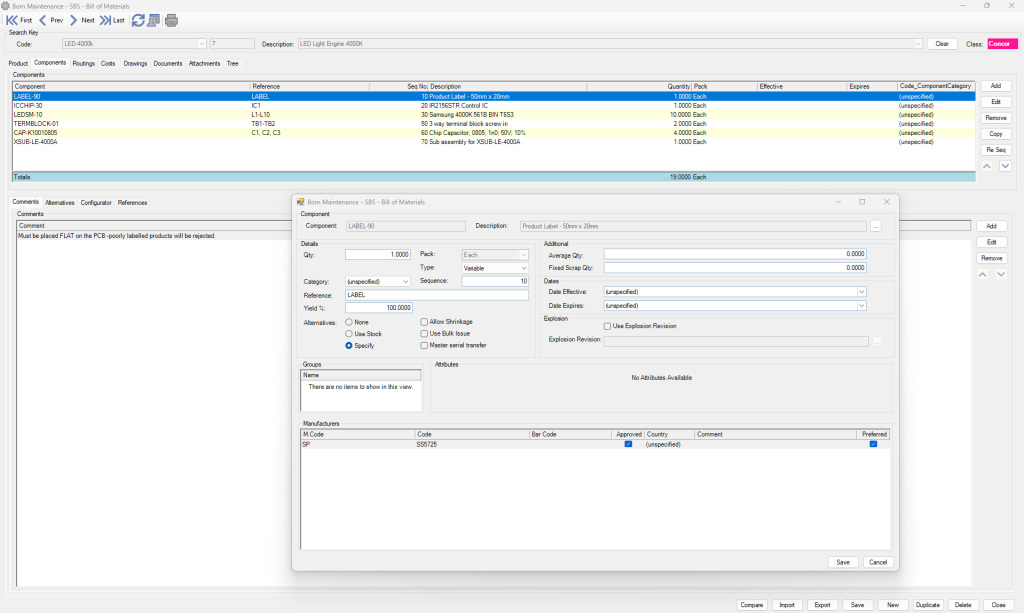Go to the Prev record
Screen dimensions: 1024x613
tap(51, 20)
